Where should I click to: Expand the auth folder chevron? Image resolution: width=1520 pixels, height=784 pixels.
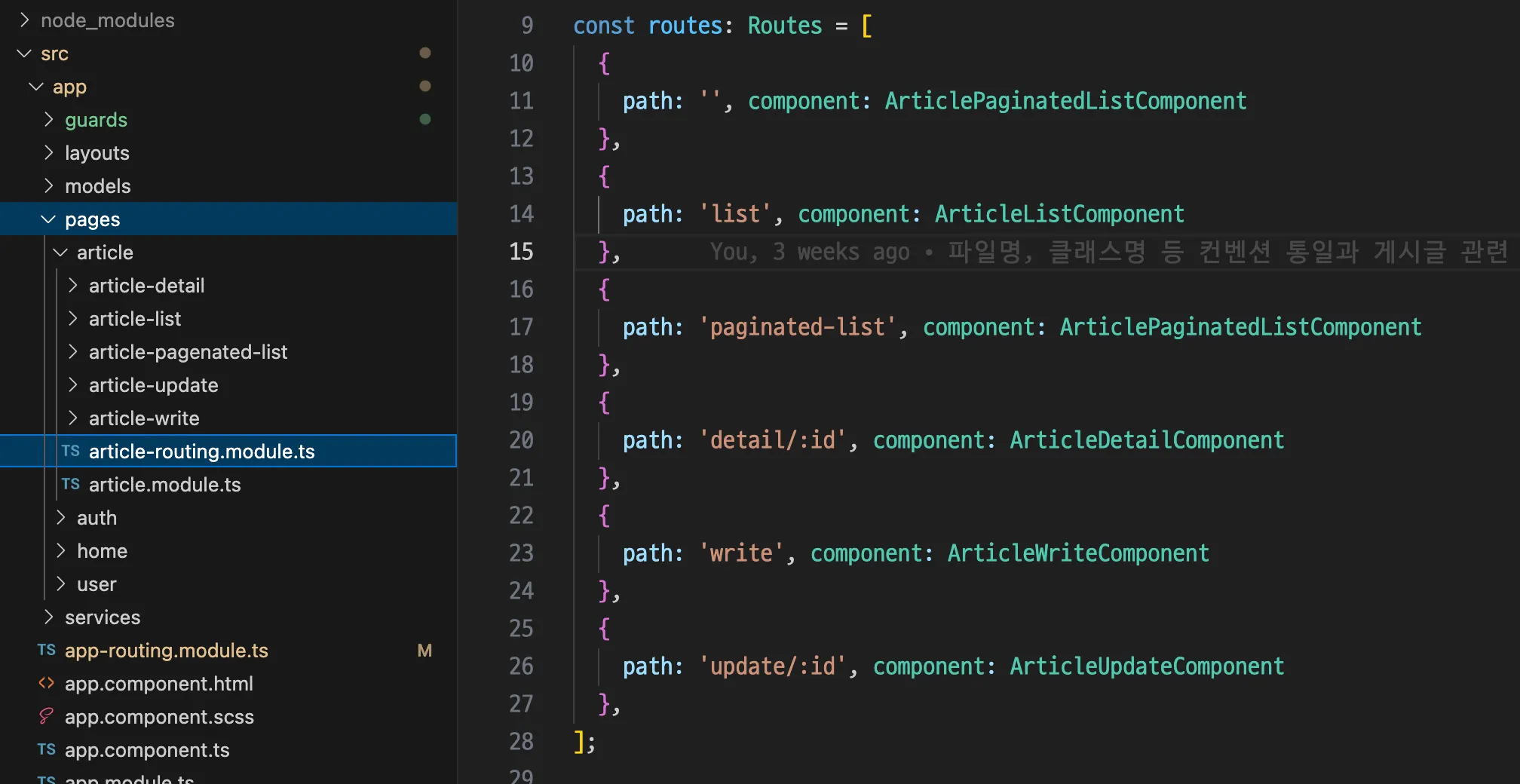point(60,518)
